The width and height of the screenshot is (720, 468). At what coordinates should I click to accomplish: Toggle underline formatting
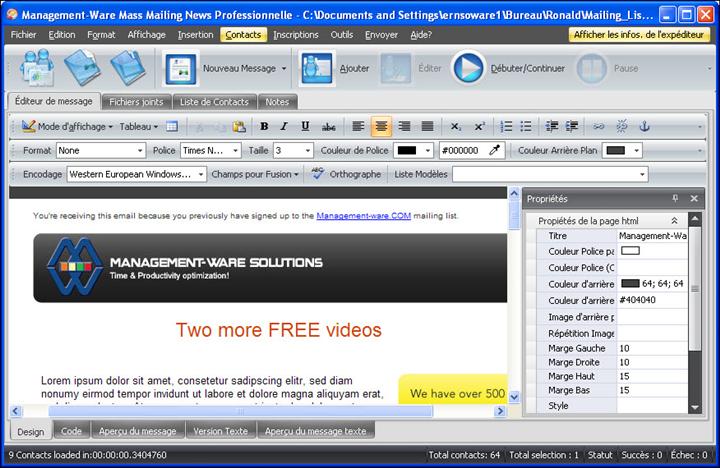pyautogui.click(x=305, y=126)
